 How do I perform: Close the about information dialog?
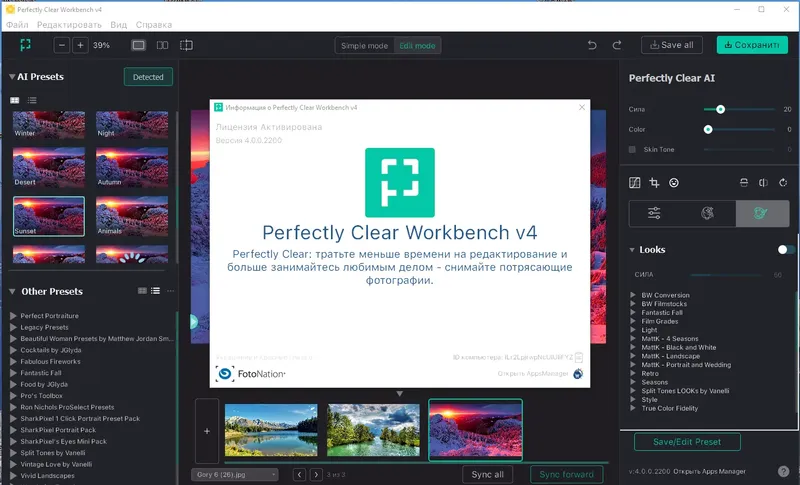coord(582,107)
